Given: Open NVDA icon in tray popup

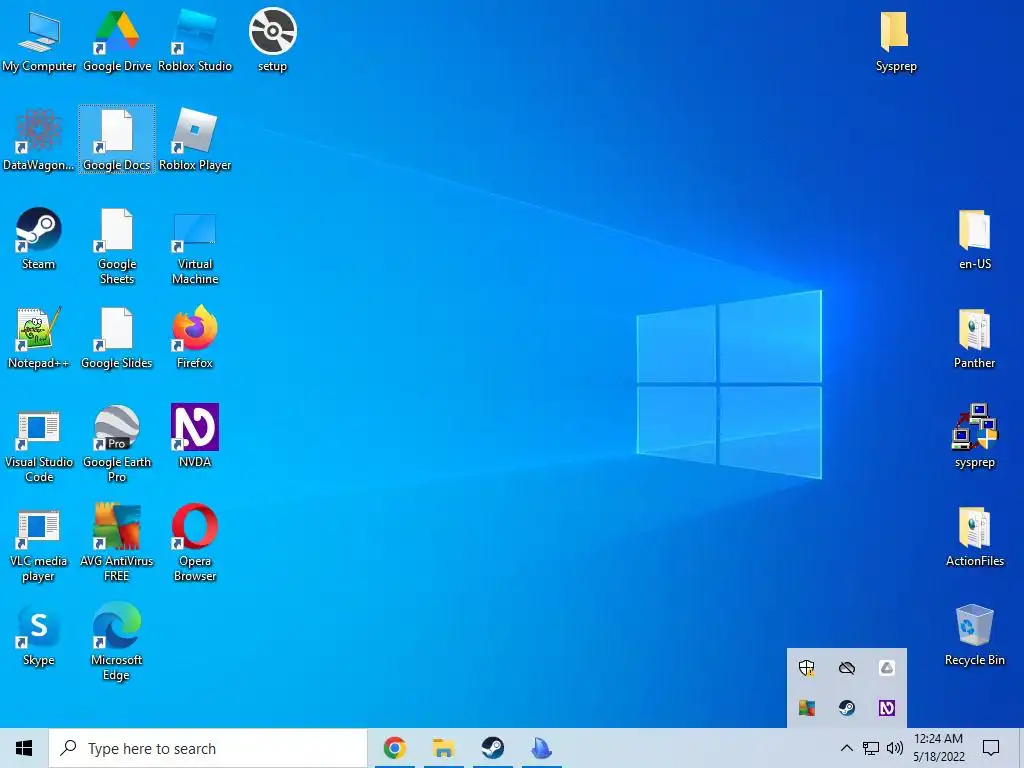Looking at the screenshot, I should coord(886,708).
